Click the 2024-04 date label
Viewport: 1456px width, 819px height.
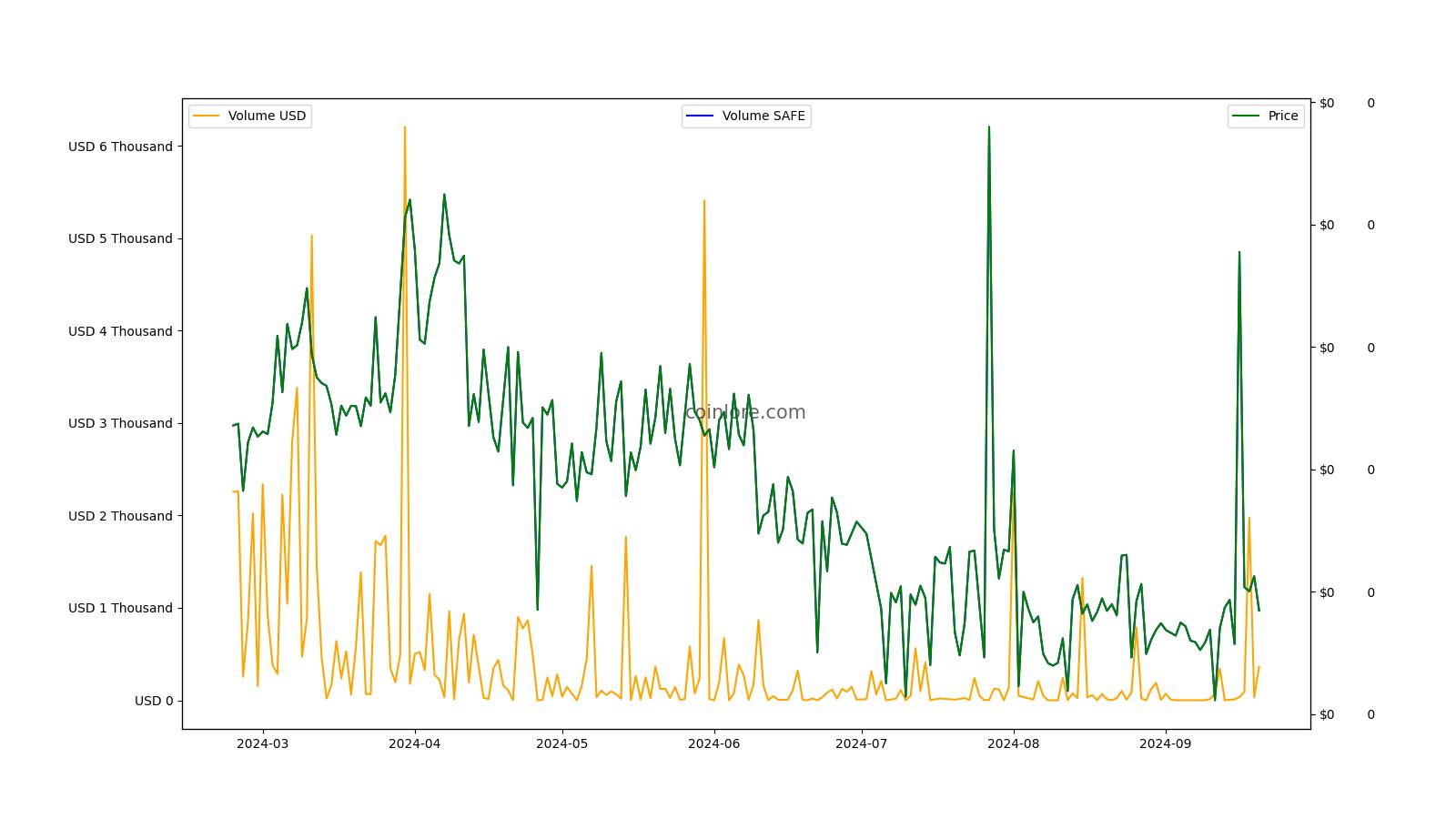point(415,743)
